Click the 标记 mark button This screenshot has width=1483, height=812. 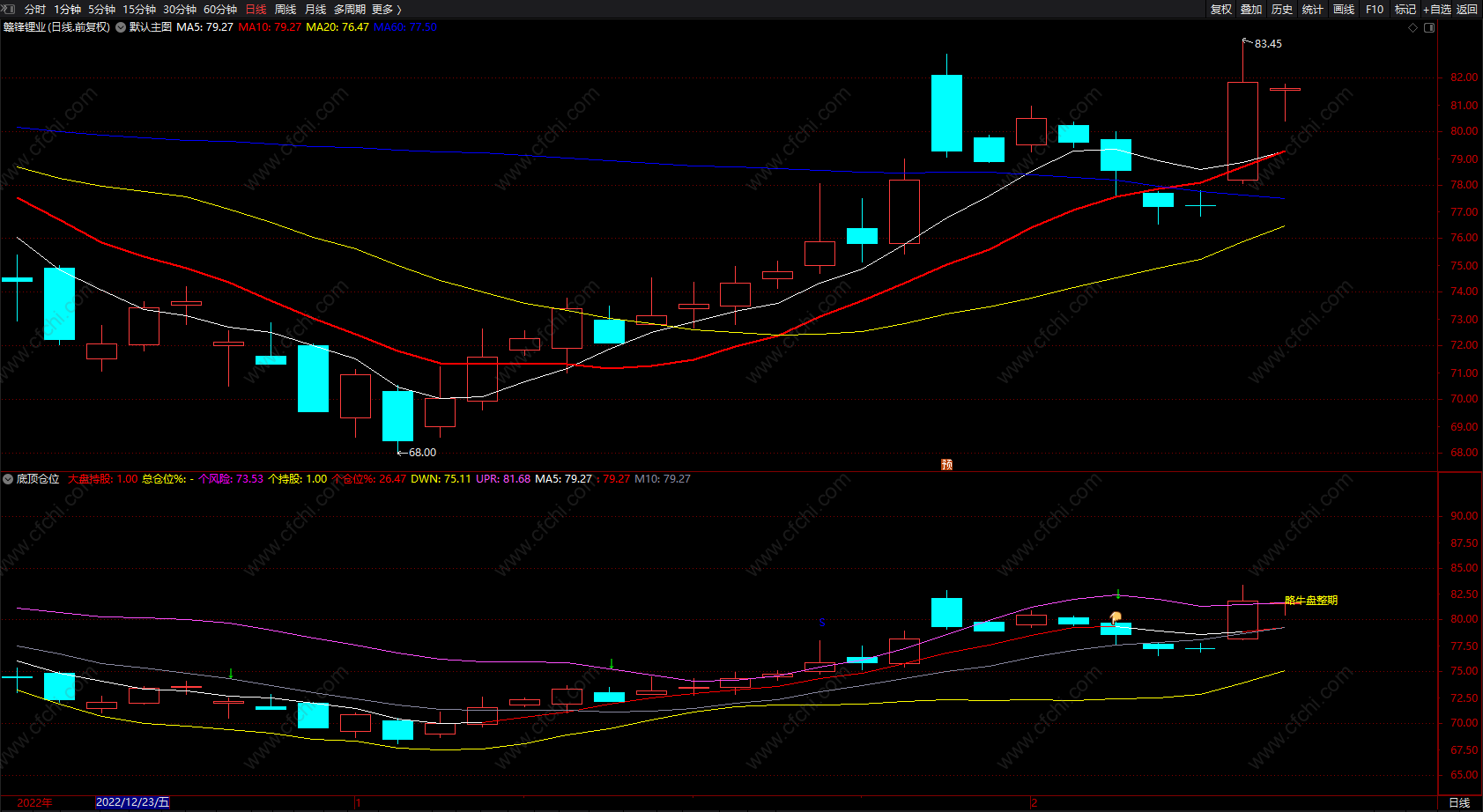pyautogui.click(x=1405, y=9)
